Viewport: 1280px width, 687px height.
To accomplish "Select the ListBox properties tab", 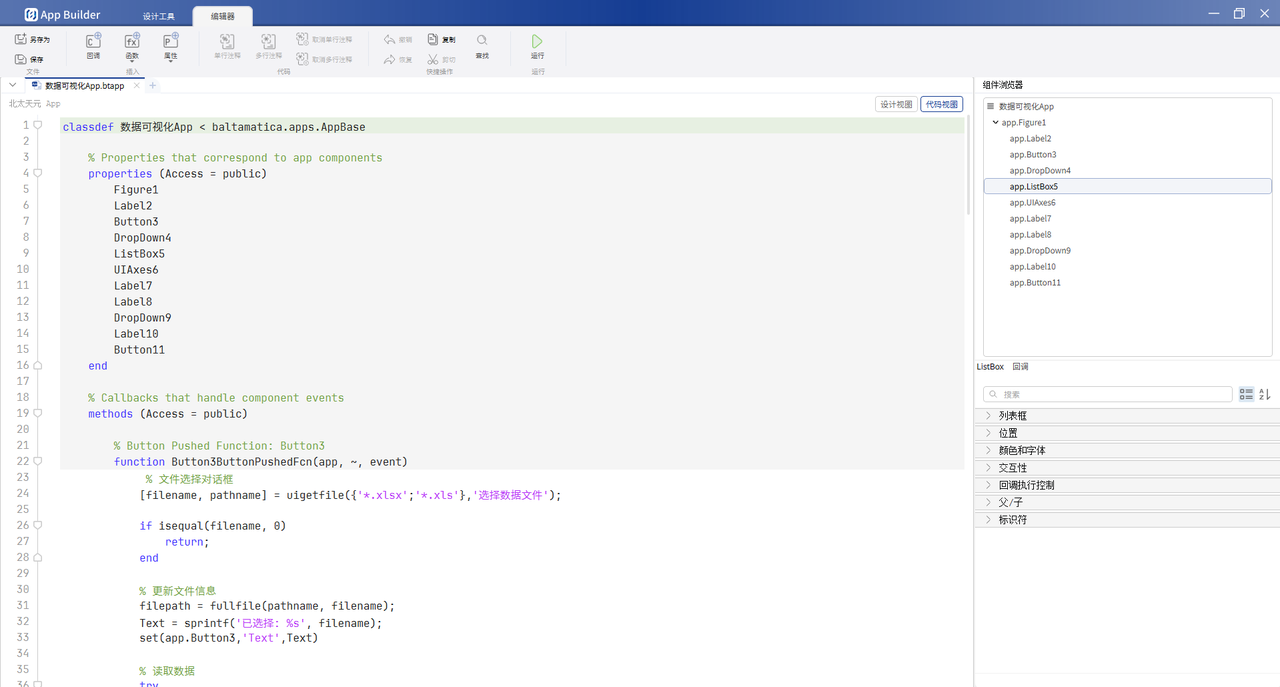I will coord(990,367).
